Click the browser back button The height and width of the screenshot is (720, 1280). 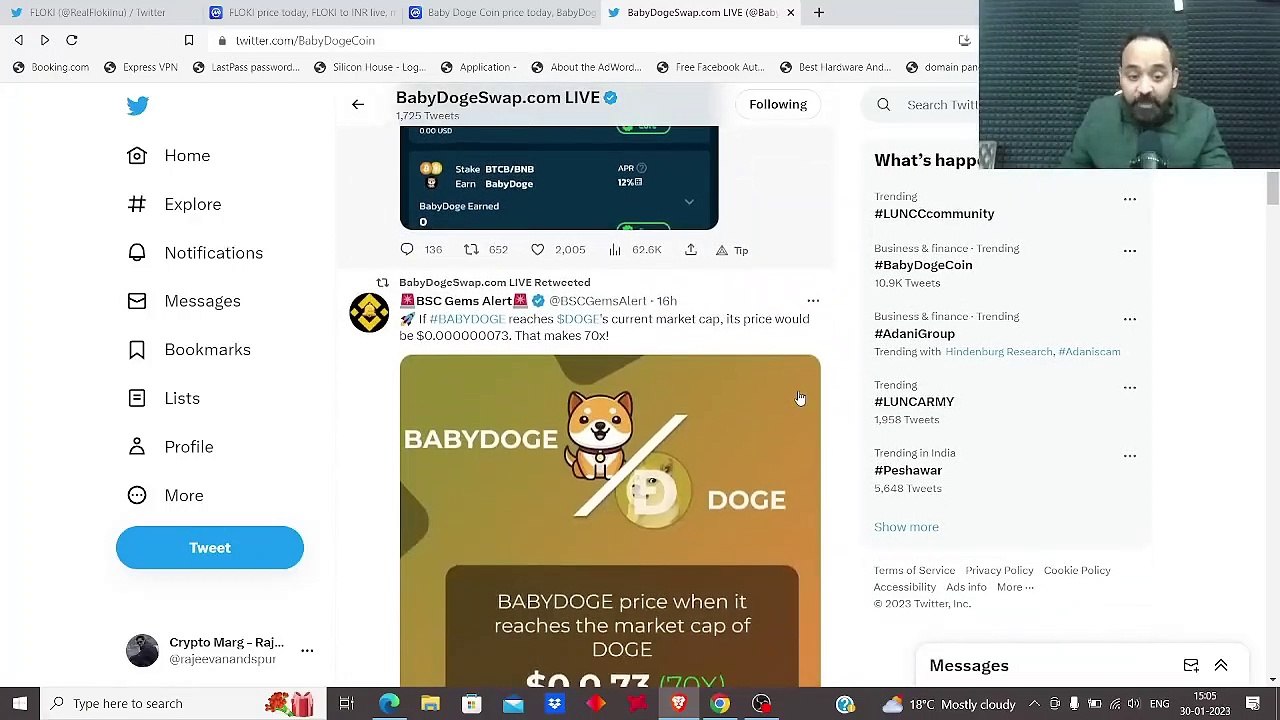[x=19, y=41]
